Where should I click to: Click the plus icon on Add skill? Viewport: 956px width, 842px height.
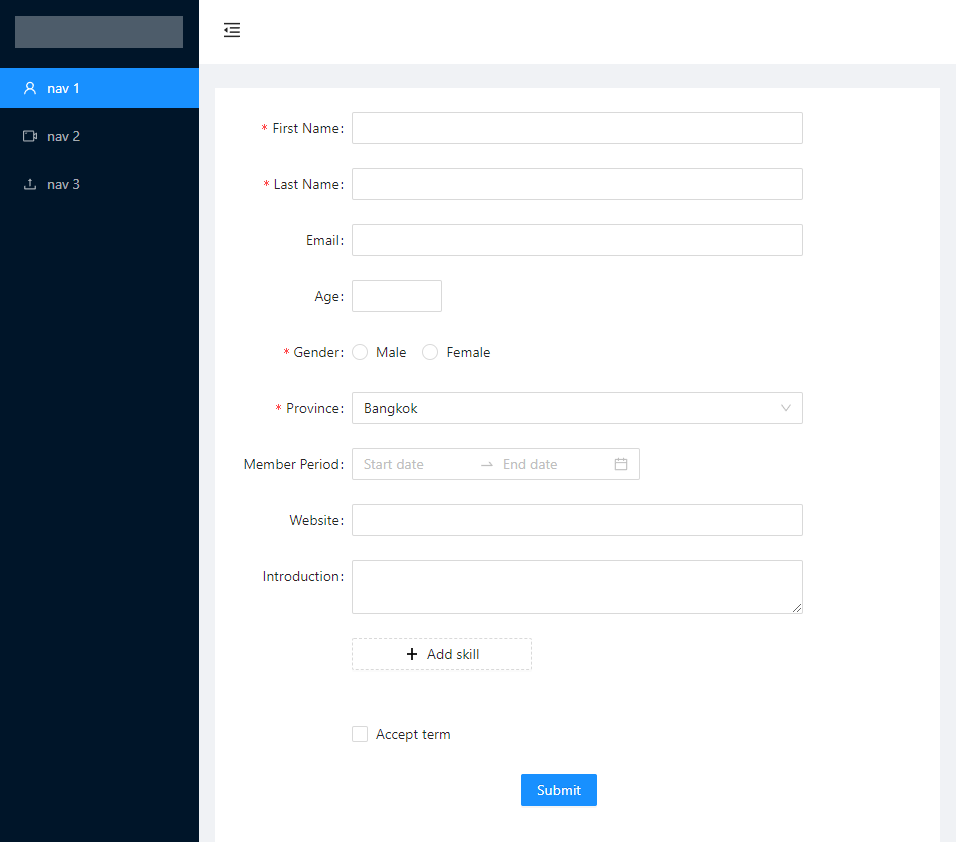(x=412, y=654)
